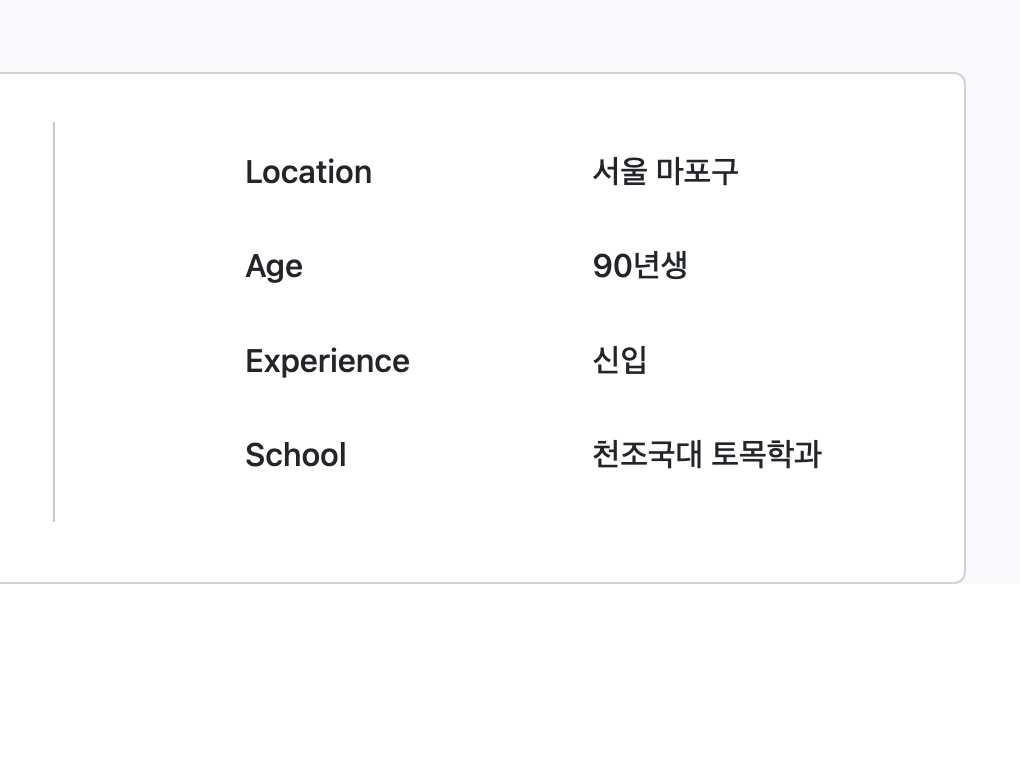Screen dimensions: 1020x768
Task: Click the School field label
Action: click(295, 455)
